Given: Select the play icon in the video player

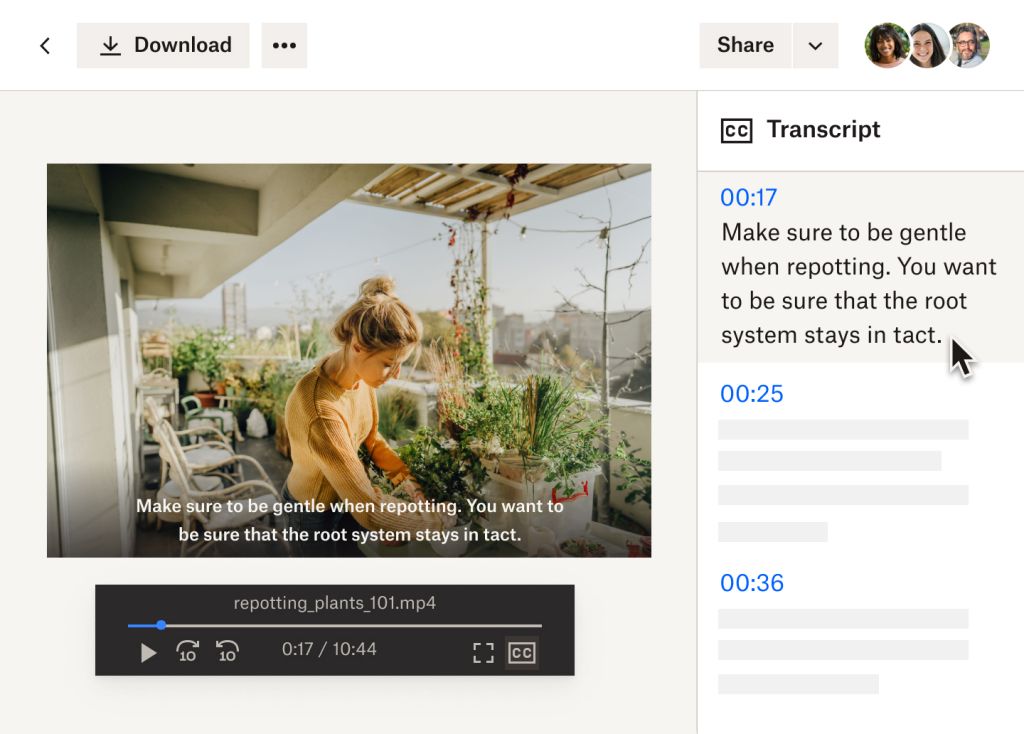Looking at the screenshot, I should [148, 653].
